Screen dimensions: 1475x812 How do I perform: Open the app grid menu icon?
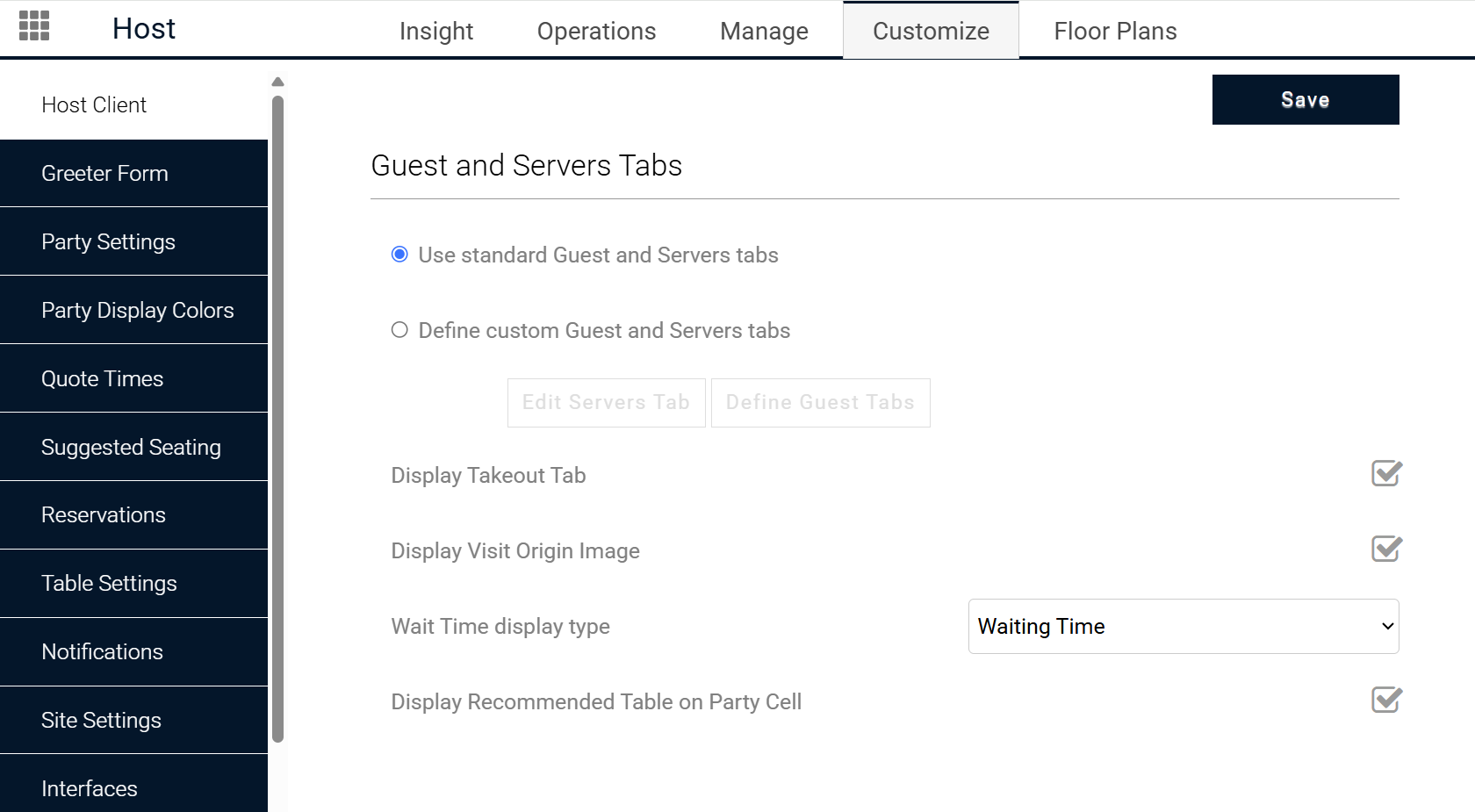[34, 25]
